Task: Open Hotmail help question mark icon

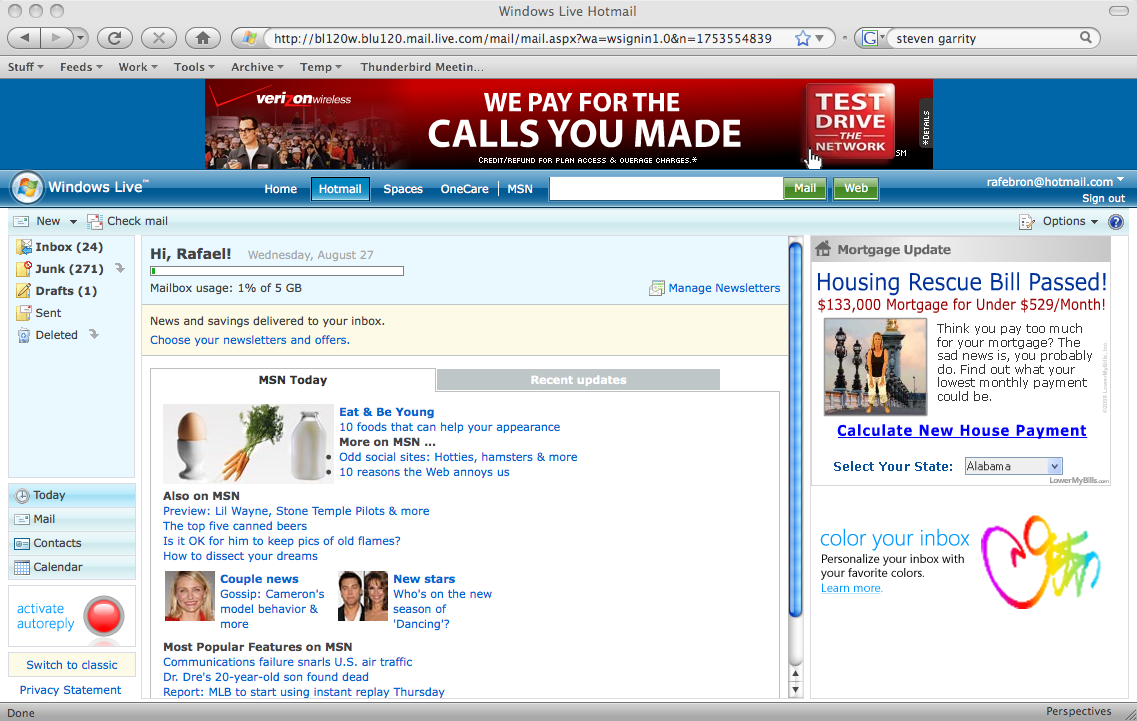Action: (x=1116, y=222)
